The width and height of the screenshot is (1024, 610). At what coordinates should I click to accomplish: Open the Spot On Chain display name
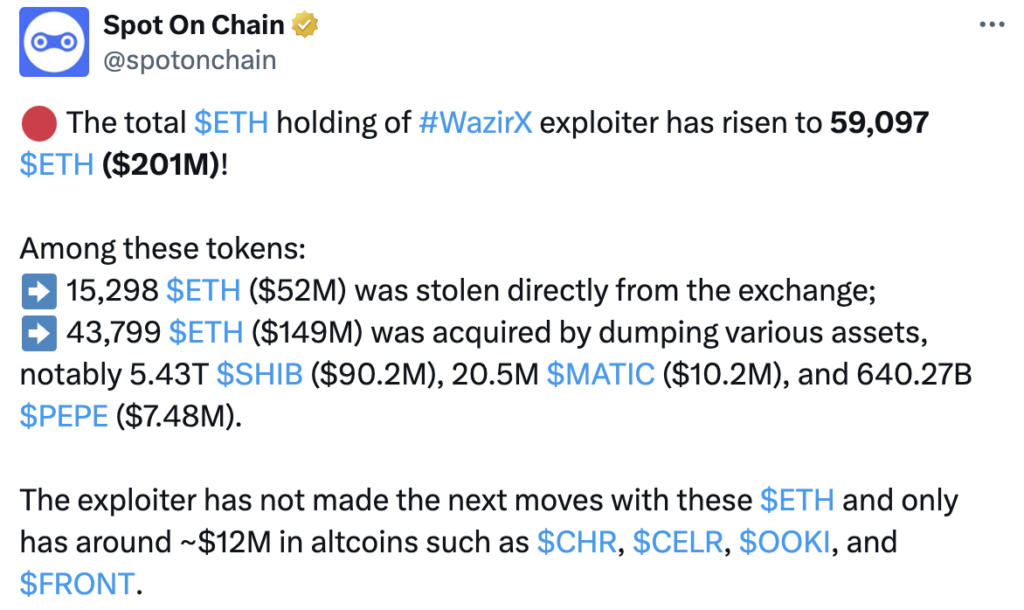(x=194, y=25)
